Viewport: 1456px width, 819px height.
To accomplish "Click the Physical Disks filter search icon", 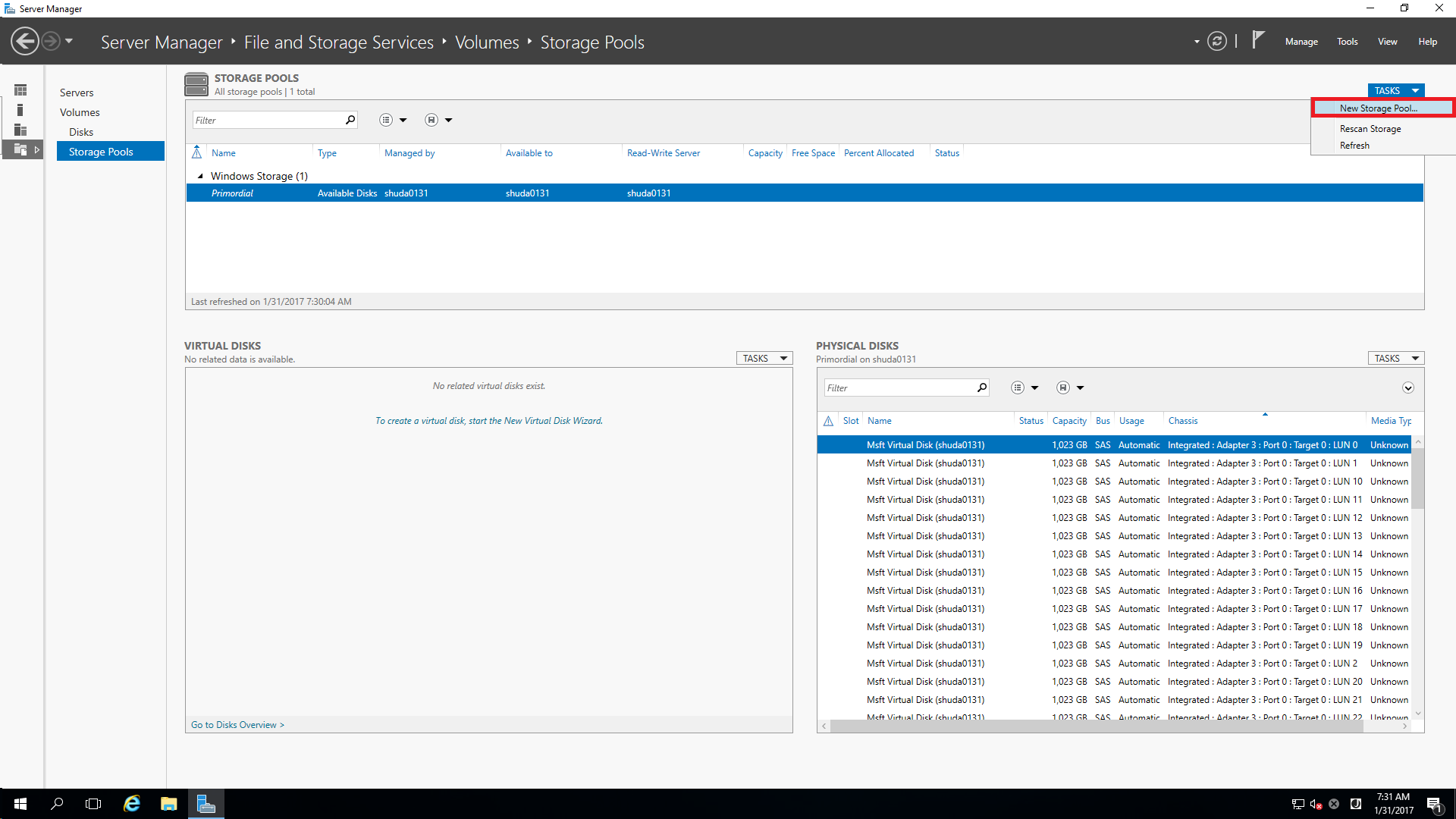I will 982,388.
